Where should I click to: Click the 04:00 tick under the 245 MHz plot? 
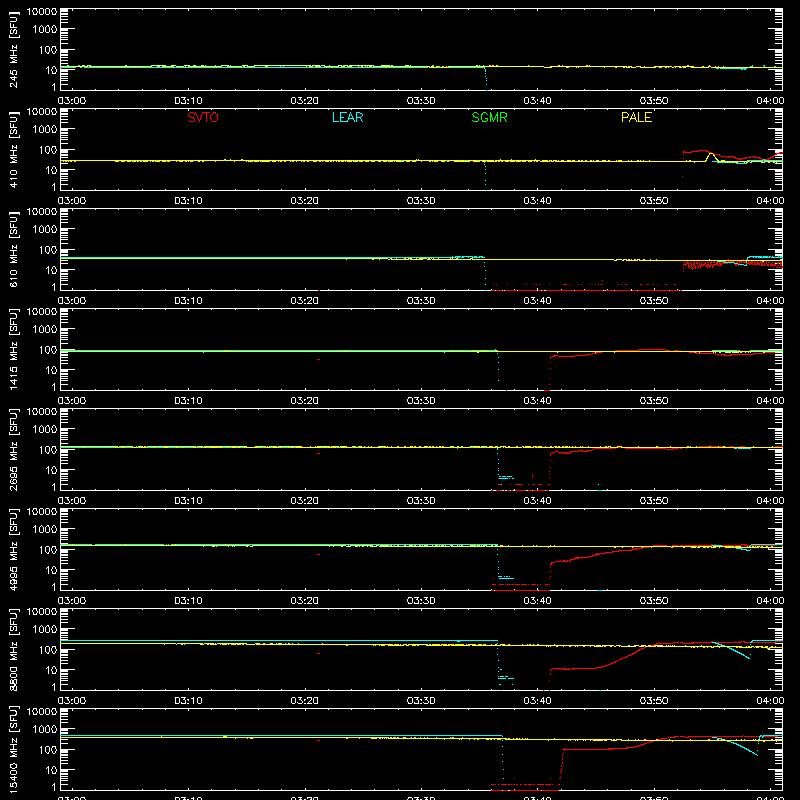(770, 101)
